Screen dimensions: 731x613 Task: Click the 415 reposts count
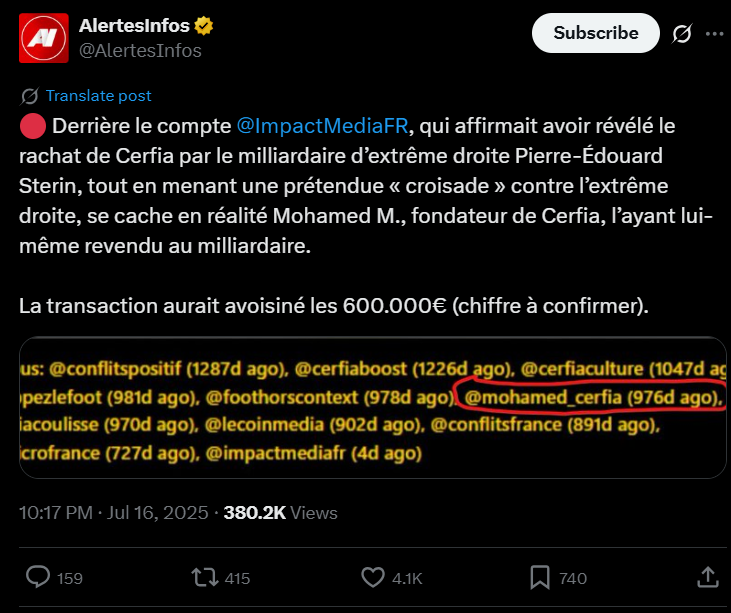point(237,579)
